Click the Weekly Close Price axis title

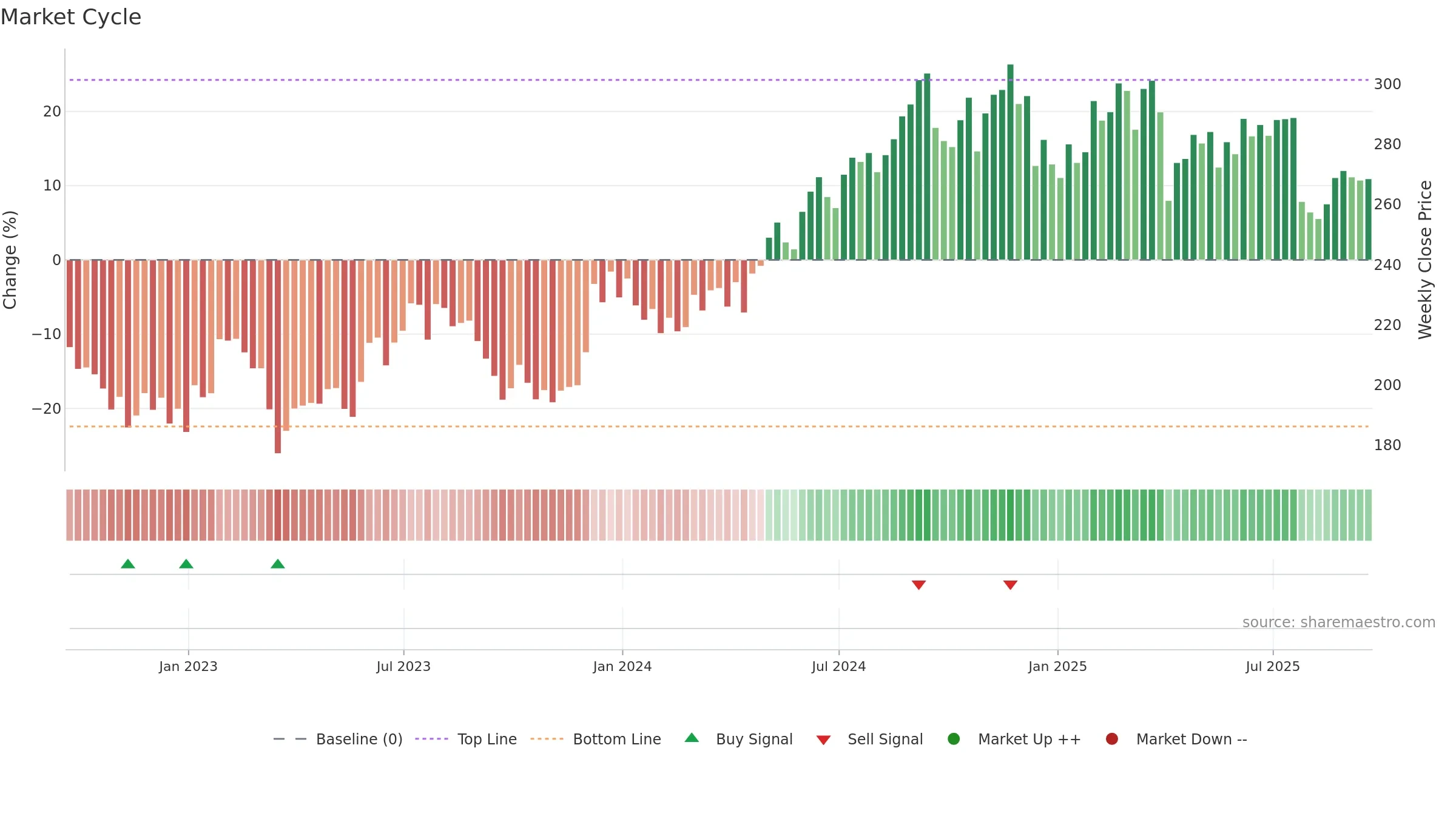[1425, 260]
